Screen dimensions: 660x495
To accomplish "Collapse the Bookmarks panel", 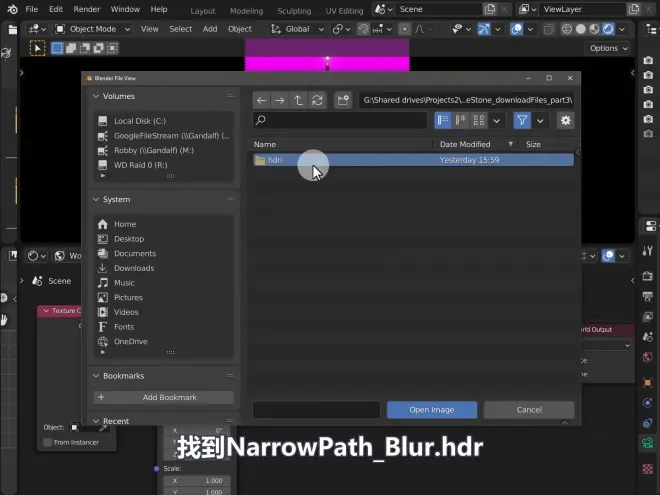I will pos(96,376).
